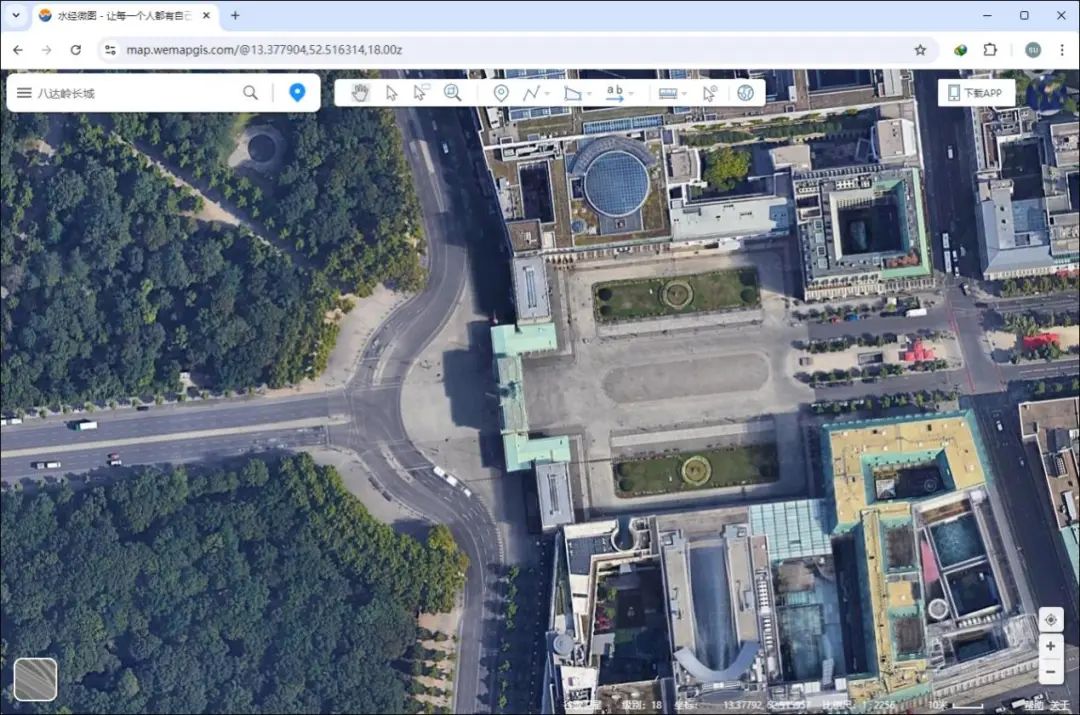Click the 关于 link in status bar

1060,705
